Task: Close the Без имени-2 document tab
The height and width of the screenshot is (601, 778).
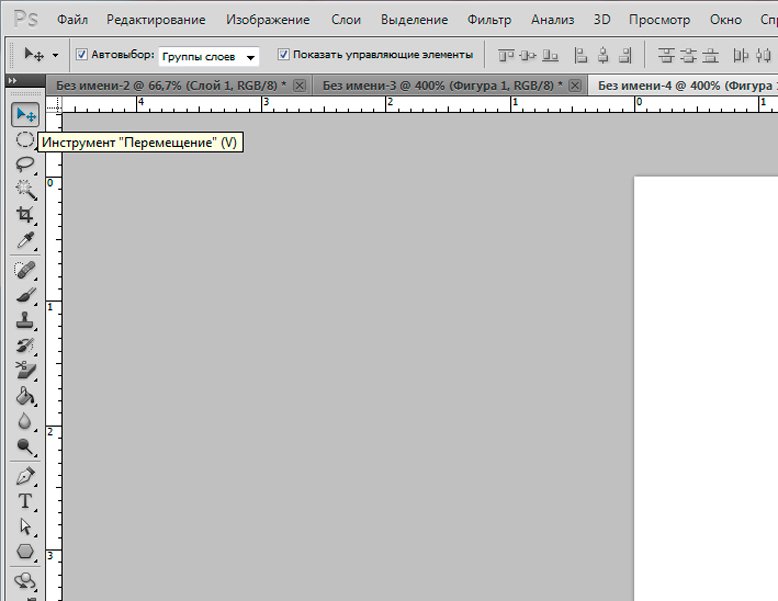Action: [299, 86]
